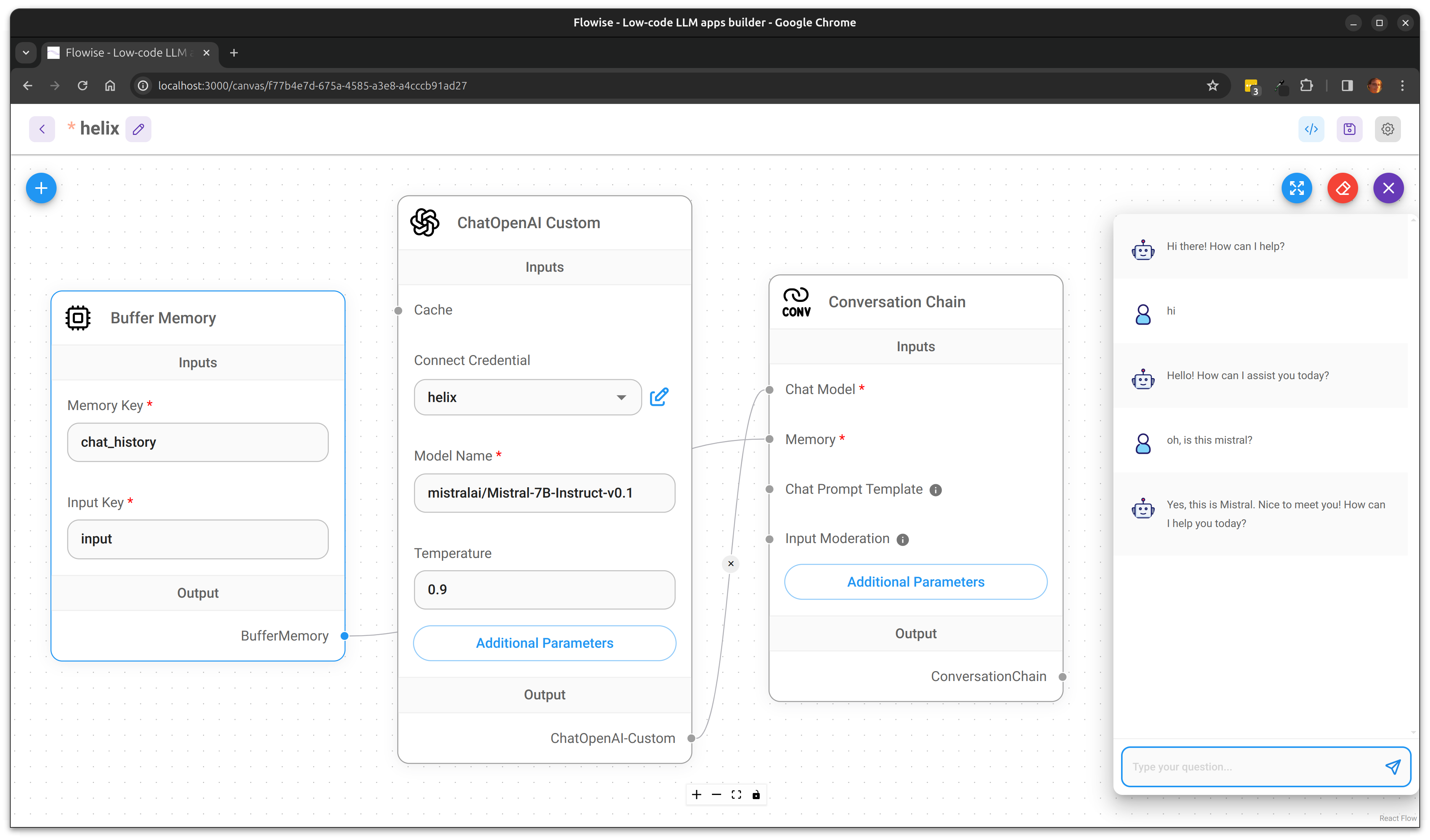Open Chrome profile avatar
This screenshot has height=840, width=1430.
point(1375,86)
